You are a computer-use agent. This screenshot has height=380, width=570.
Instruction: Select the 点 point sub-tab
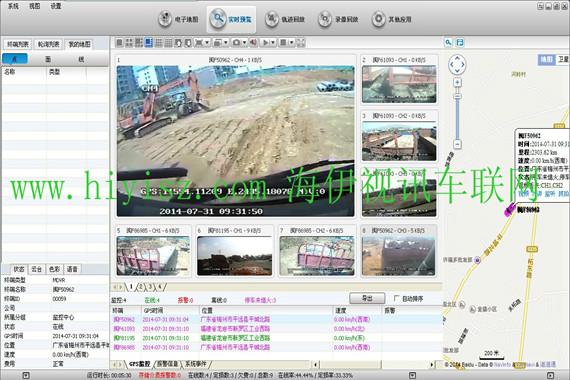[15, 59]
